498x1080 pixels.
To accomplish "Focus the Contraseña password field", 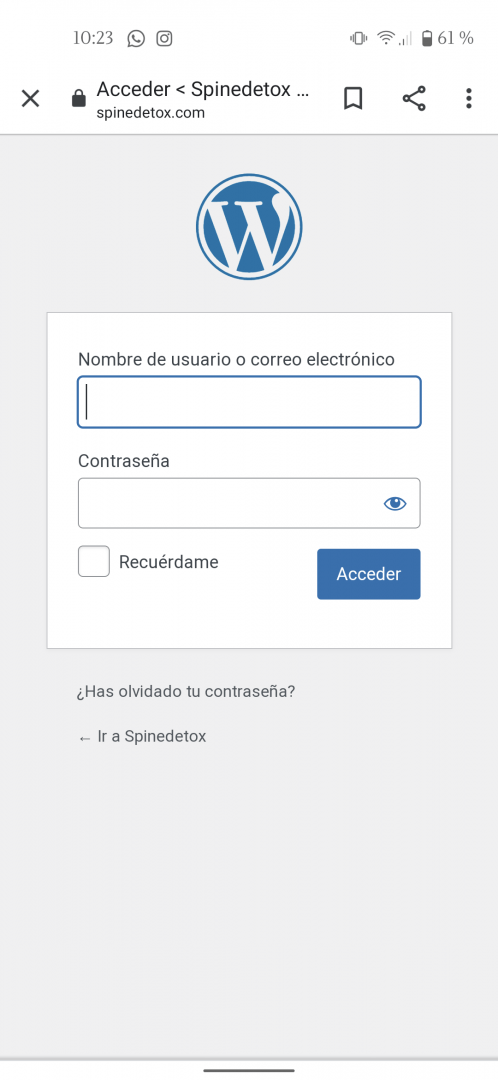I will (x=249, y=503).
